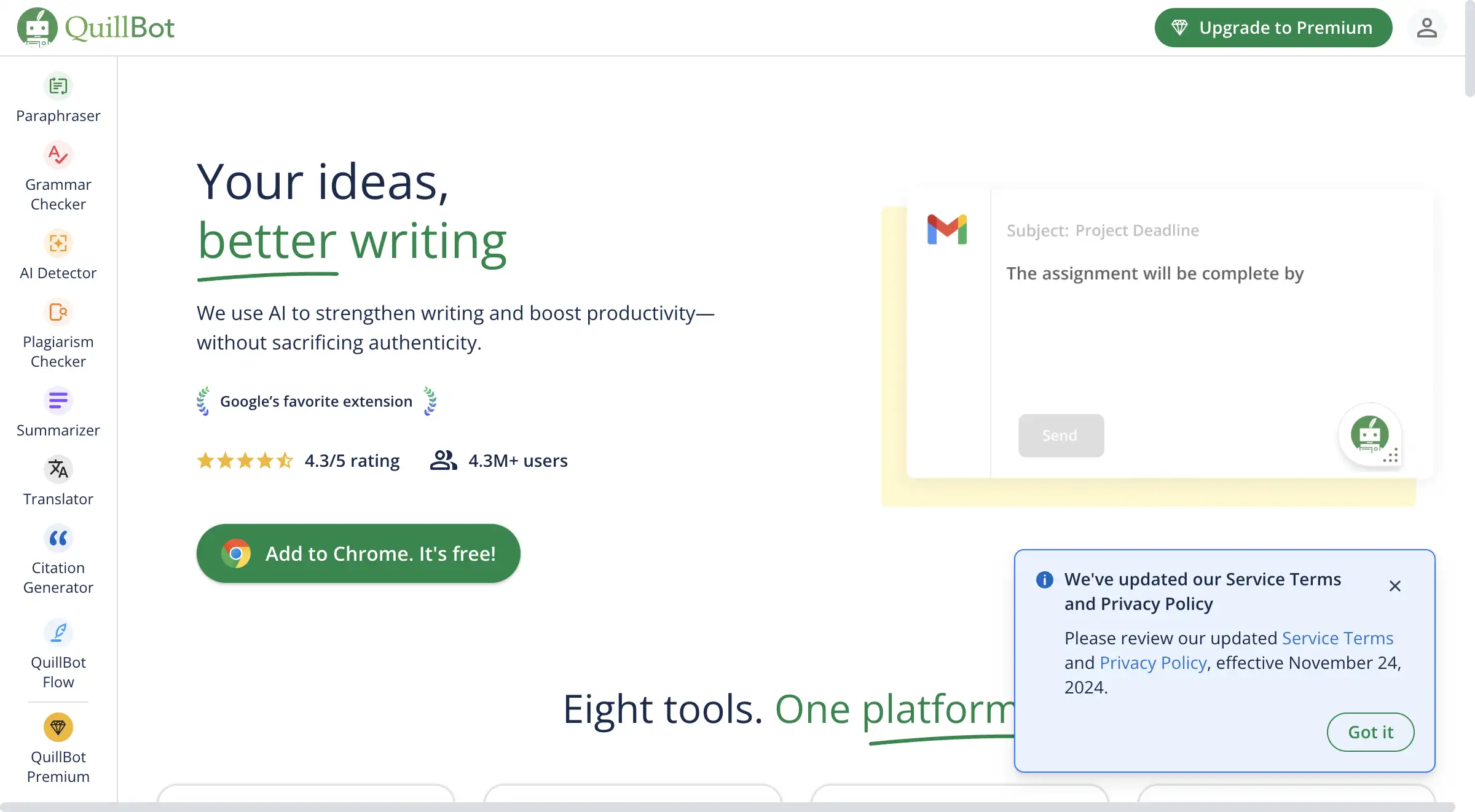Viewport: 1475px width, 812px height.
Task: Open the Service Terms link
Action: [1337, 638]
